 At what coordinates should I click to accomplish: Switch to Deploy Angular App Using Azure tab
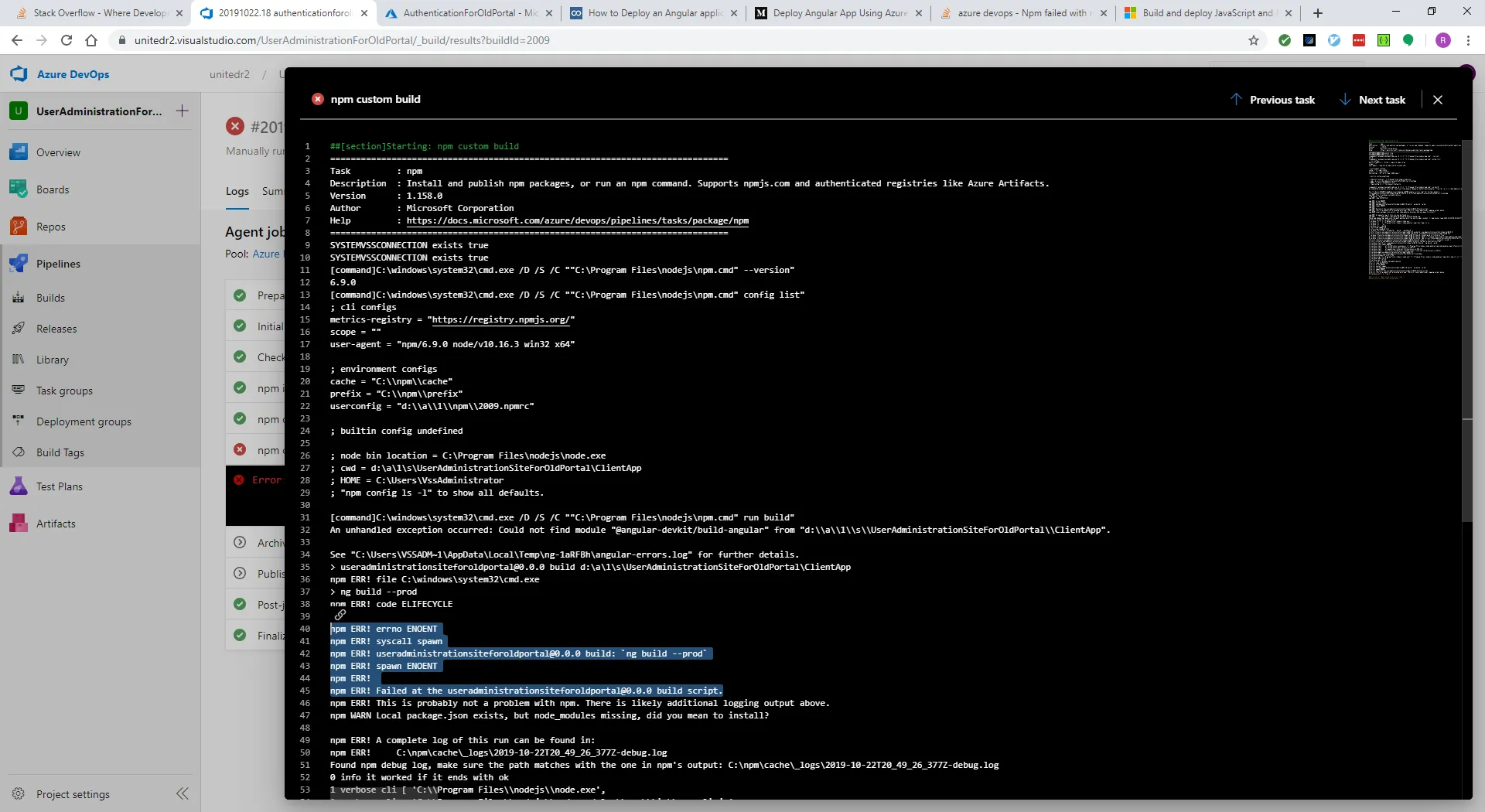tap(839, 12)
